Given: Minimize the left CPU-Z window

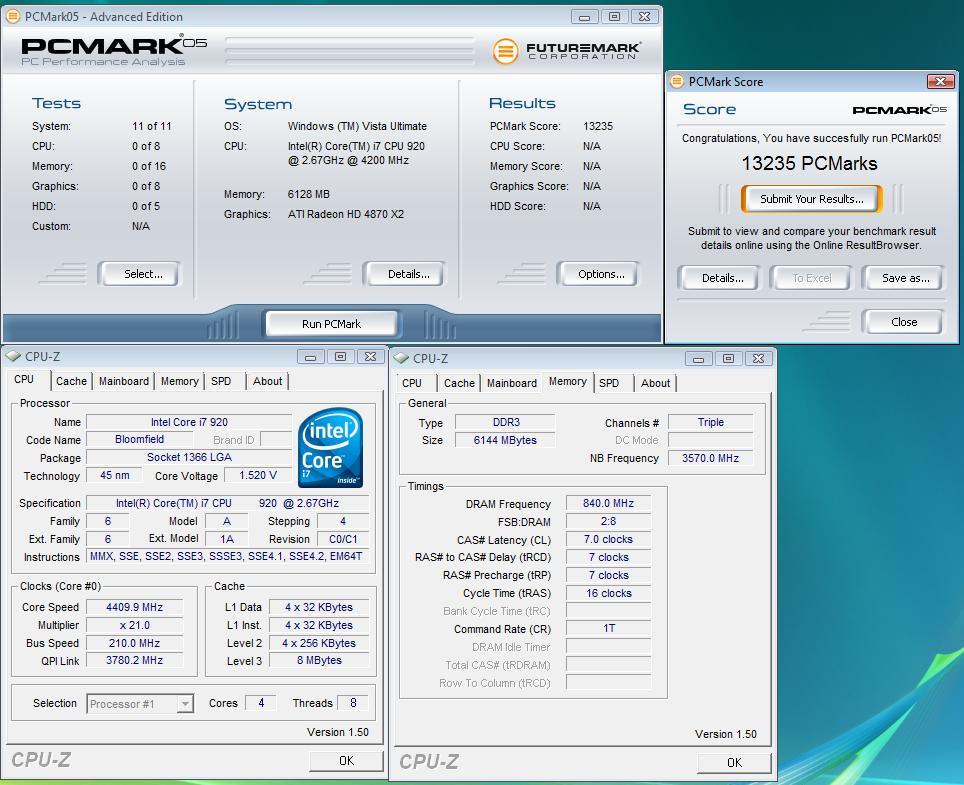Looking at the screenshot, I should pos(310,357).
